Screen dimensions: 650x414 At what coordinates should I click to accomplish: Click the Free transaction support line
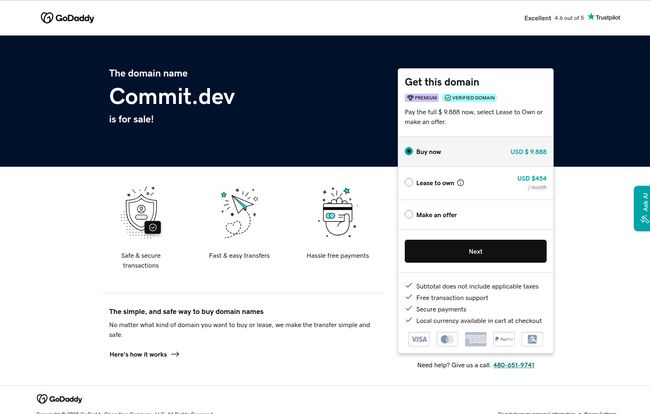pyautogui.click(x=452, y=298)
